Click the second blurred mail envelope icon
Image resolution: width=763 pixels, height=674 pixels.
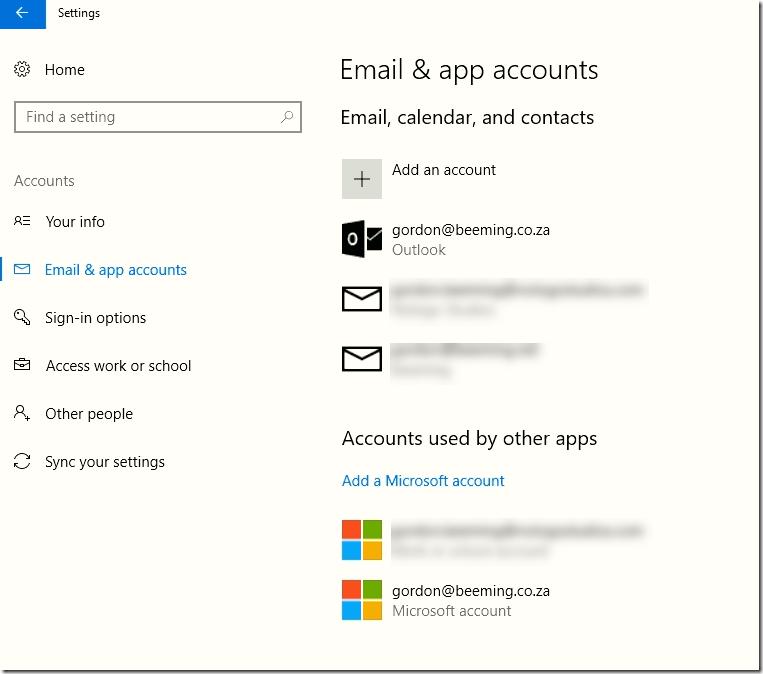362,359
